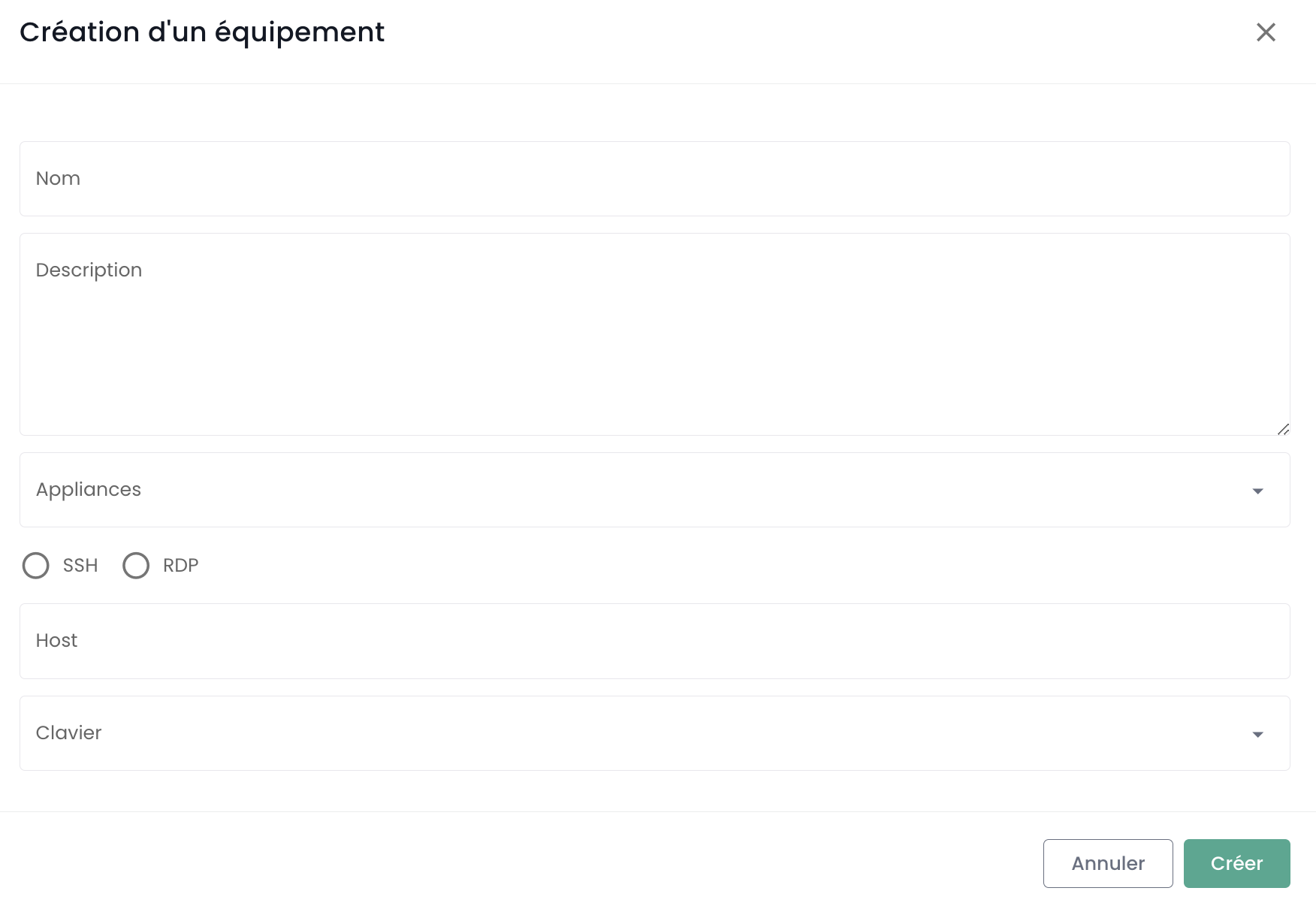Open the Appliances dropdown
Screen dimensions: 1316x903
tap(638, 490)
